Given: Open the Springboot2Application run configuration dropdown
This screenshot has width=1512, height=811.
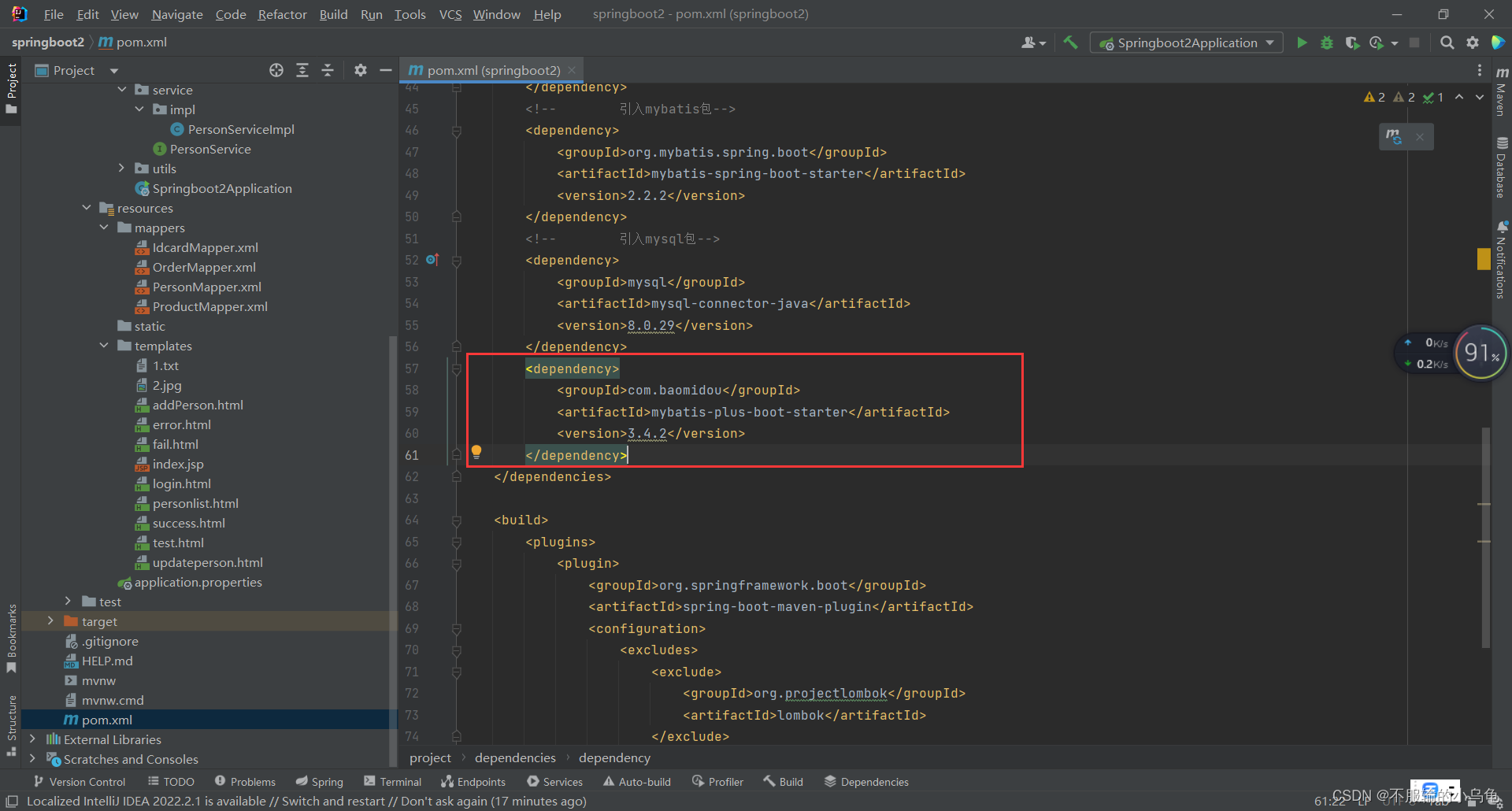Looking at the screenshot, I should pos(1186,43).
